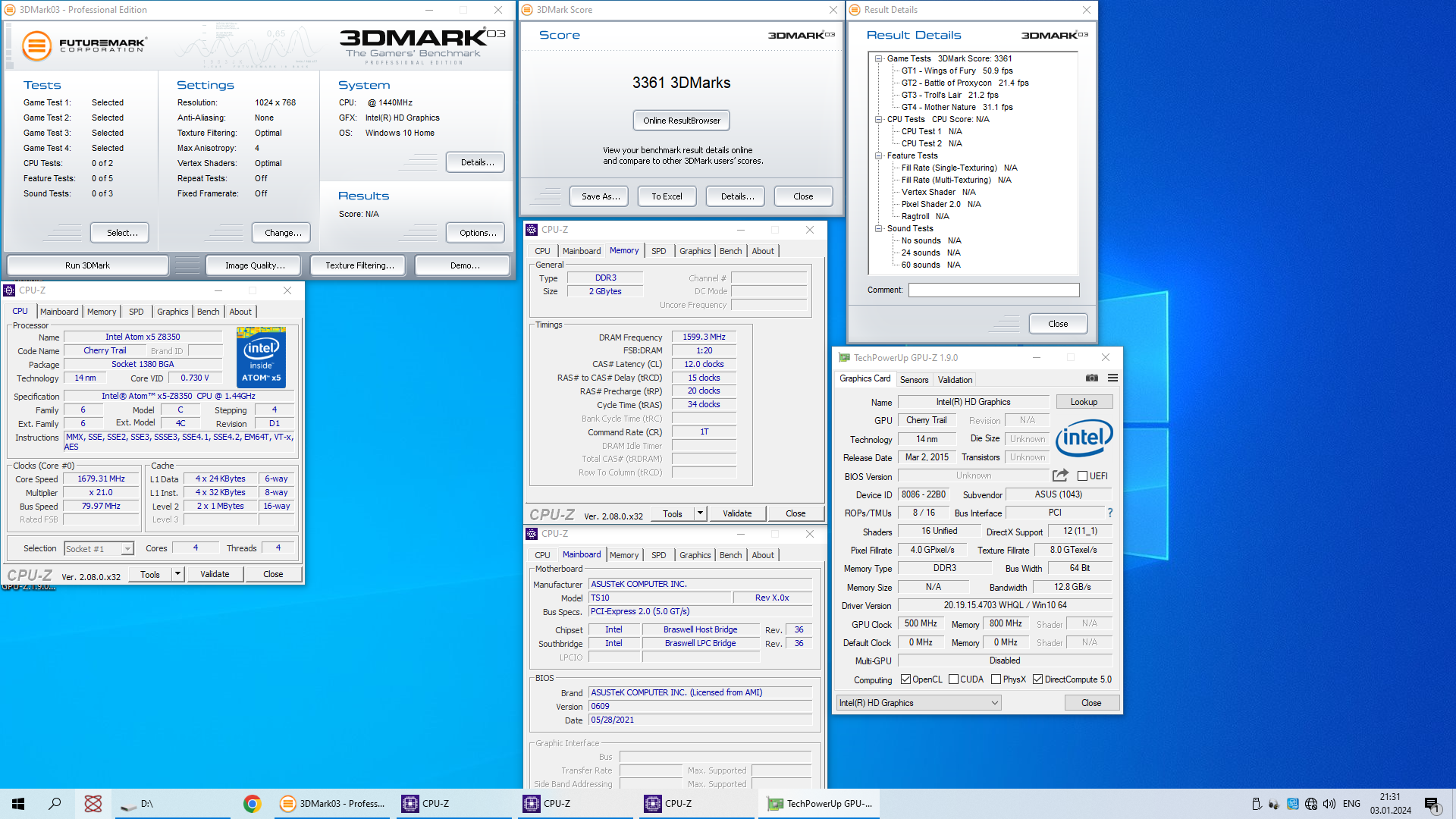Open Mainboard tab in CPU-Z CPU window
Viewport: 1456px width, 819px height.
coord(59,312)
